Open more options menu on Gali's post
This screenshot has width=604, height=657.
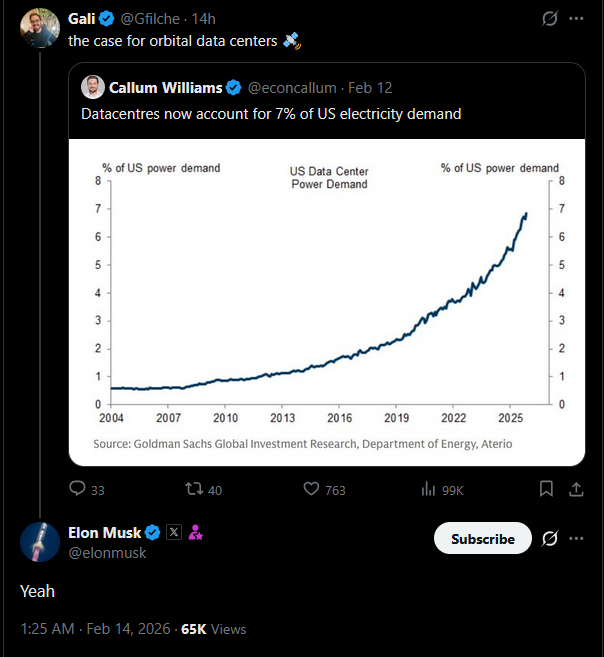pos(577,19)
